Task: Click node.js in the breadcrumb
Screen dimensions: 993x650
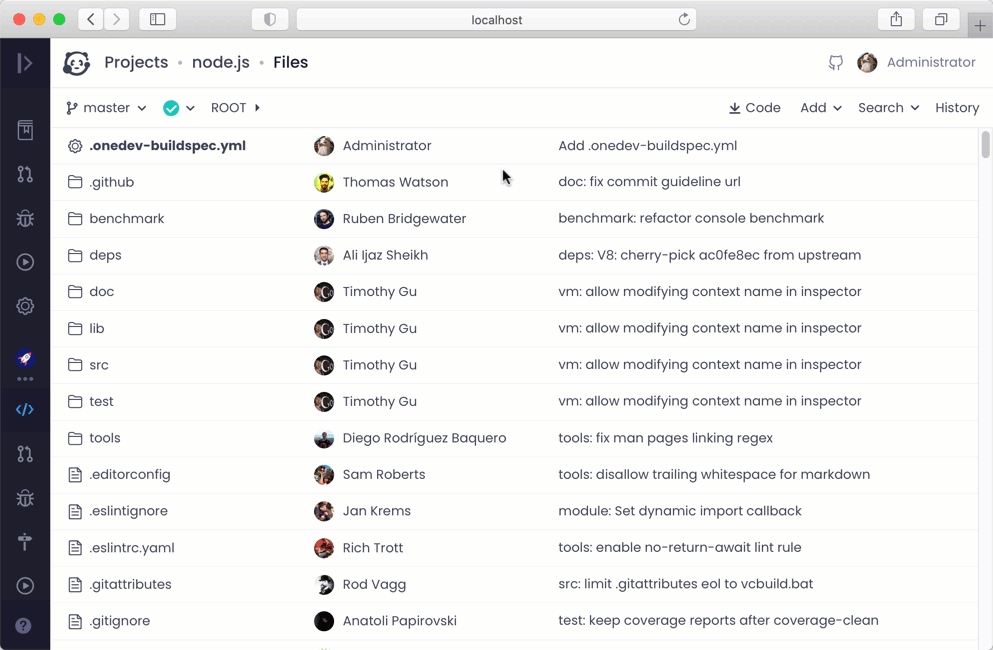Action: [220, 62]
